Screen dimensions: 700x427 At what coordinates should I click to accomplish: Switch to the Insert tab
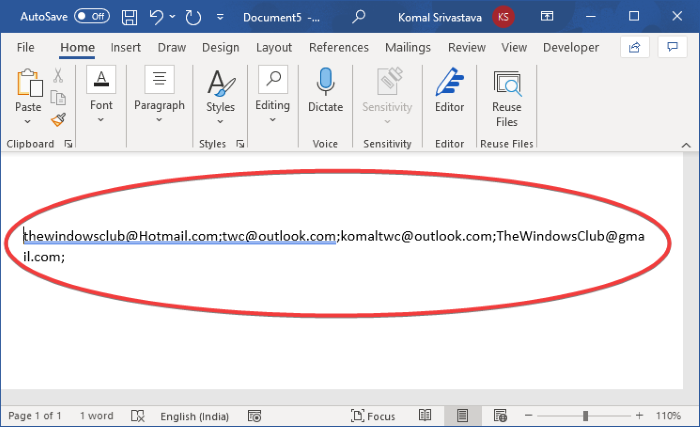pos(125,47)
